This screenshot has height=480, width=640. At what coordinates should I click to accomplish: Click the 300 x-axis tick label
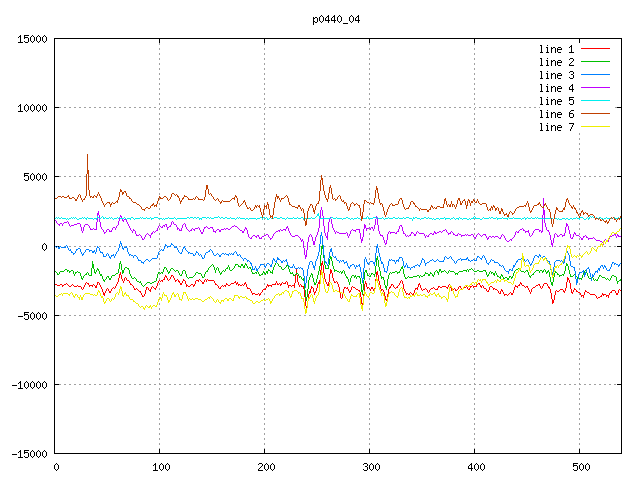click(x=370, y=467)
